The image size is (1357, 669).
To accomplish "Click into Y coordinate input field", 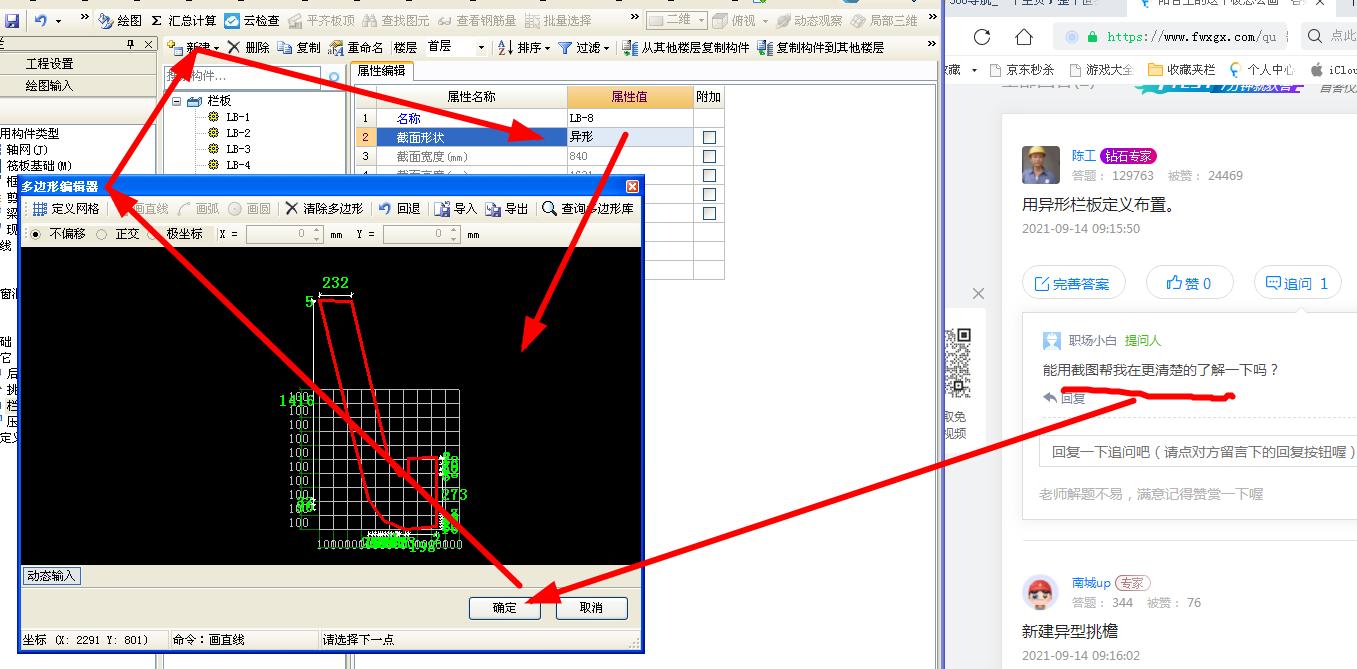I will pyautogui.click(x=420, y=234).
